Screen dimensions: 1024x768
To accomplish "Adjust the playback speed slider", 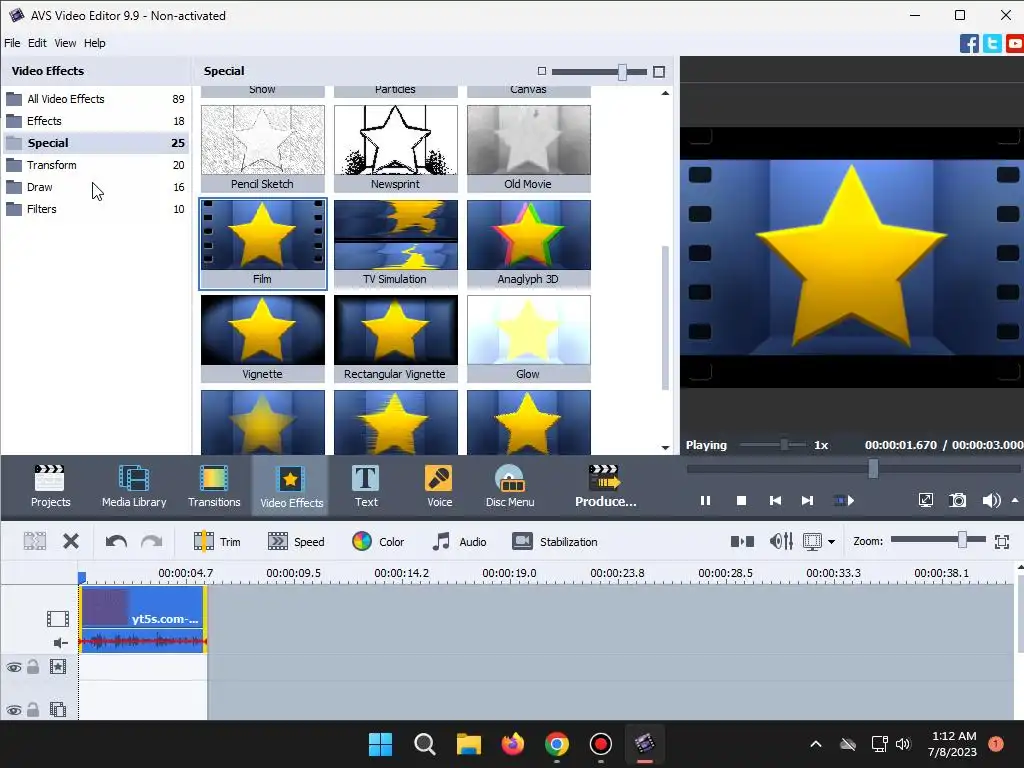I will pyautogui.click(x=784, y=445).
